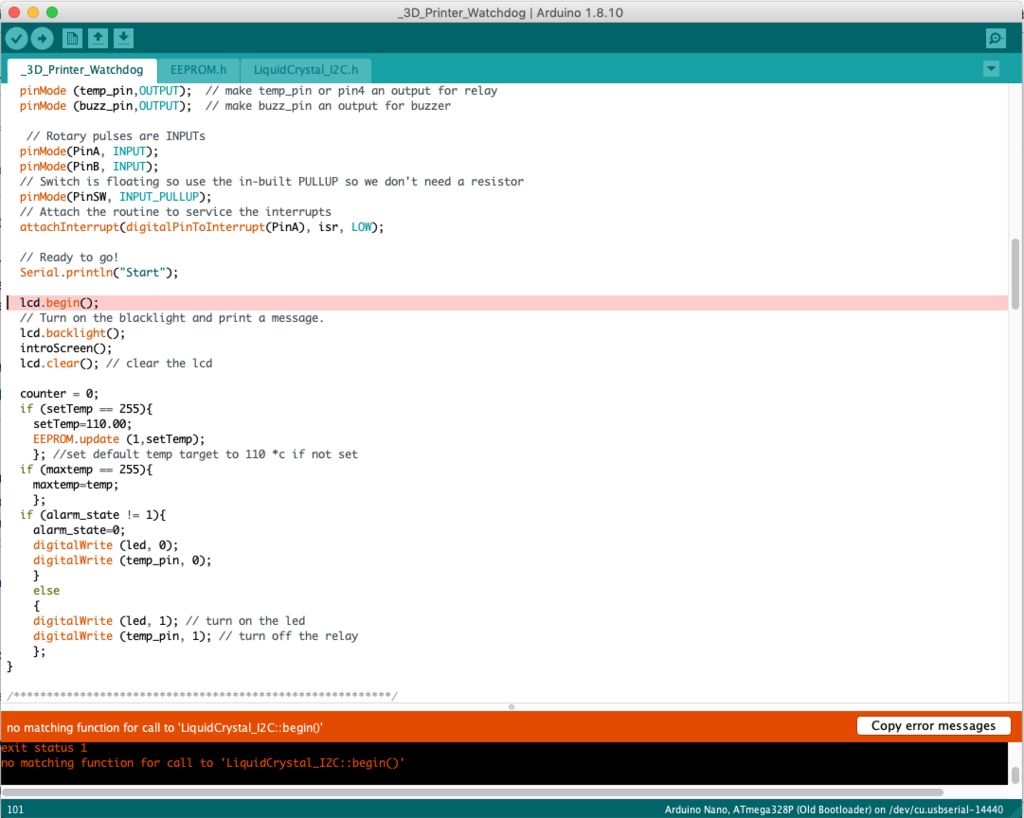
Task: Click the window title _3D_Printer_Watchdog | Arduino 1.8.10
Action: pyautogui.click(x=511, y=12)
